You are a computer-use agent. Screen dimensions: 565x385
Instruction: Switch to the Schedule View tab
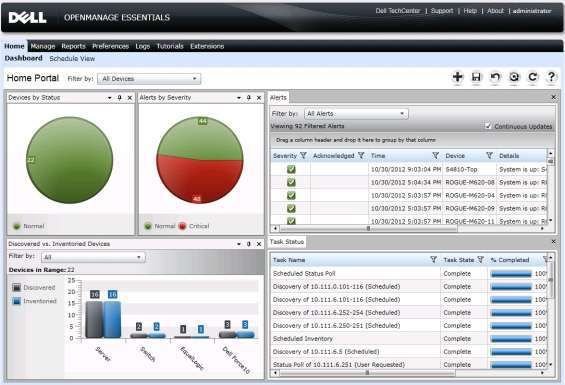72,58
